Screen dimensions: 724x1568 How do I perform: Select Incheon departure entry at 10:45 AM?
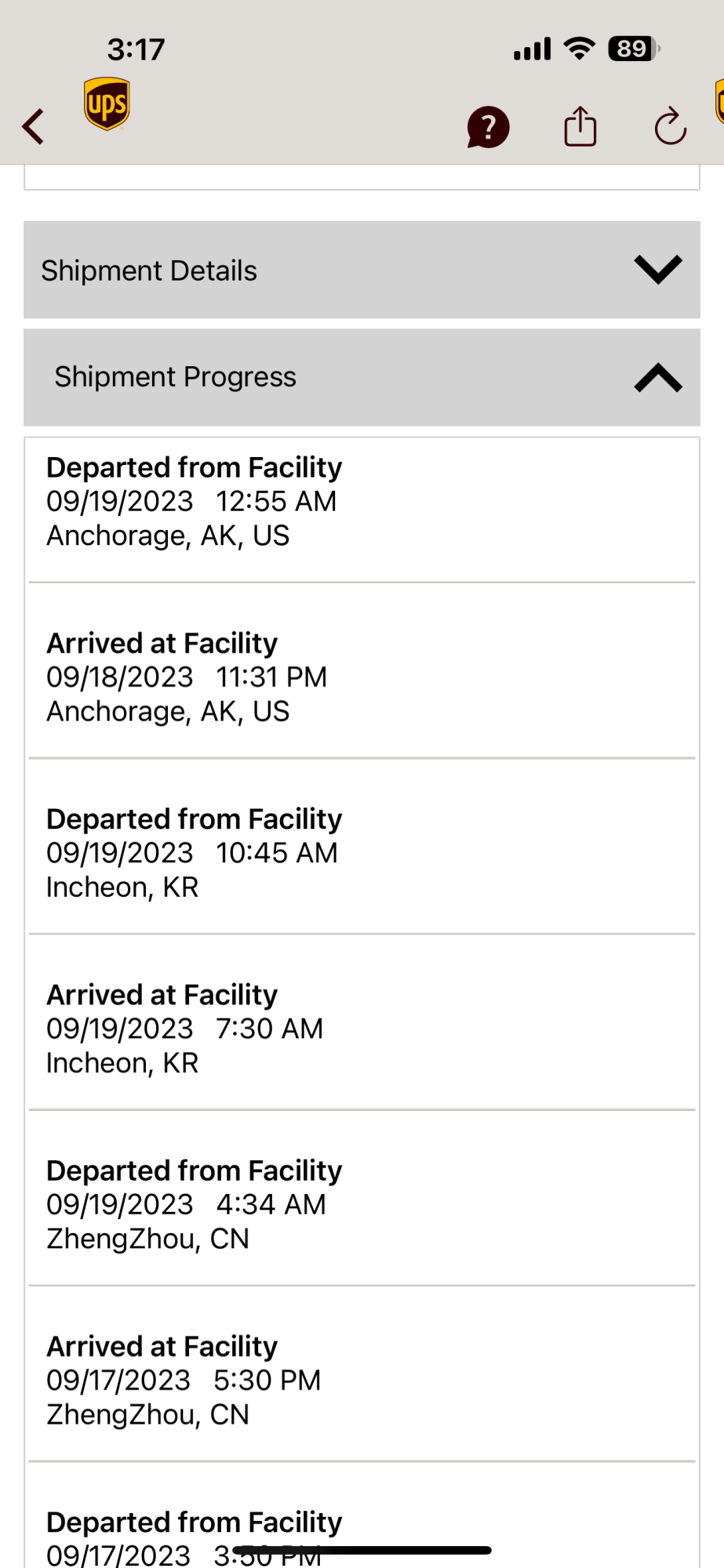[x=194, y=852]
